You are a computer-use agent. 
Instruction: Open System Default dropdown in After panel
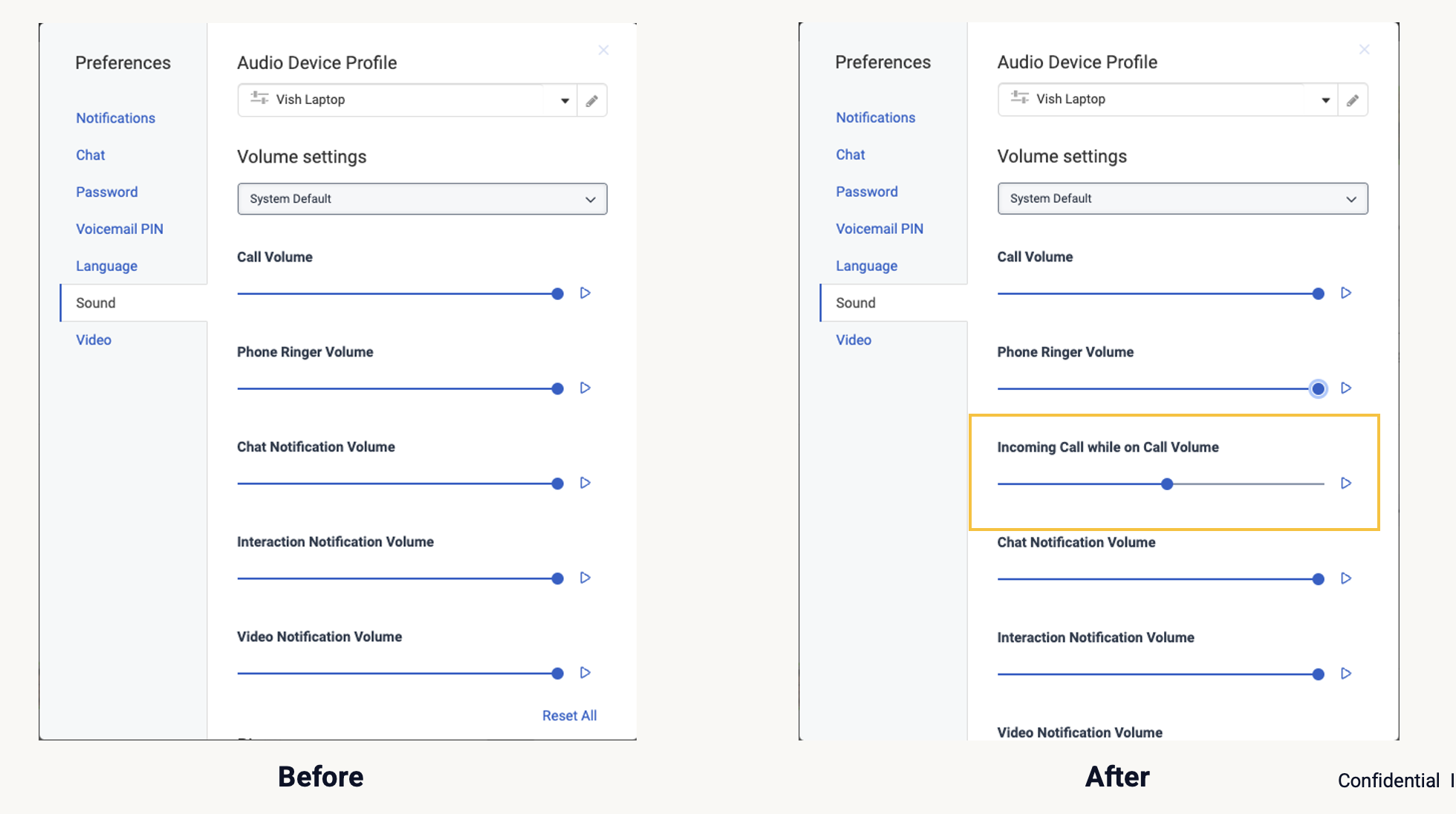(1182, 199)
